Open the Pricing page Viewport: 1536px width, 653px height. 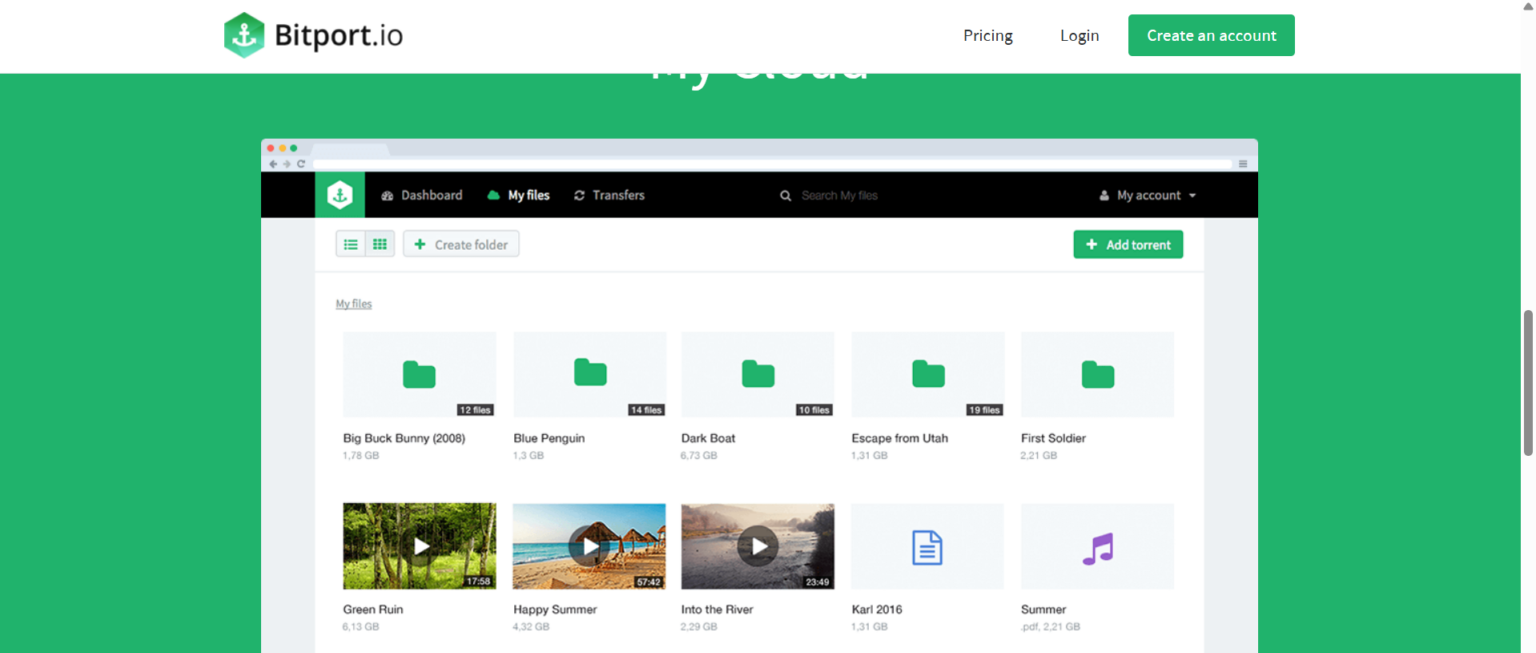pyautogui.click(x=987, y=35)
